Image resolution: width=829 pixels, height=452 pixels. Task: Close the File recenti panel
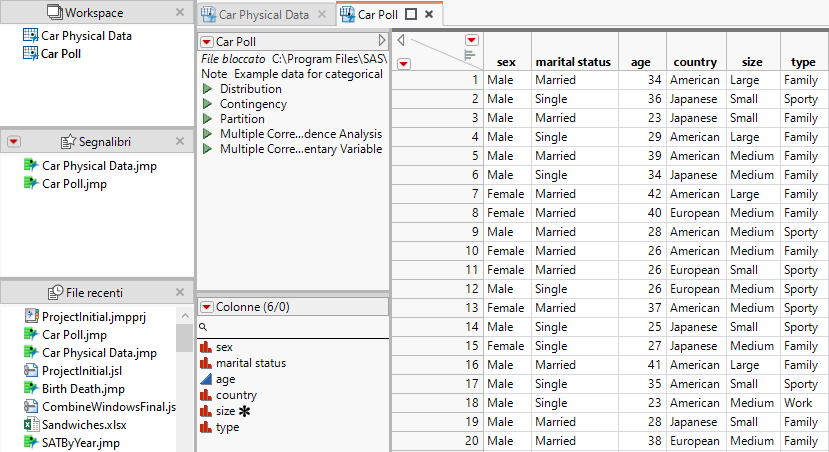180,291
